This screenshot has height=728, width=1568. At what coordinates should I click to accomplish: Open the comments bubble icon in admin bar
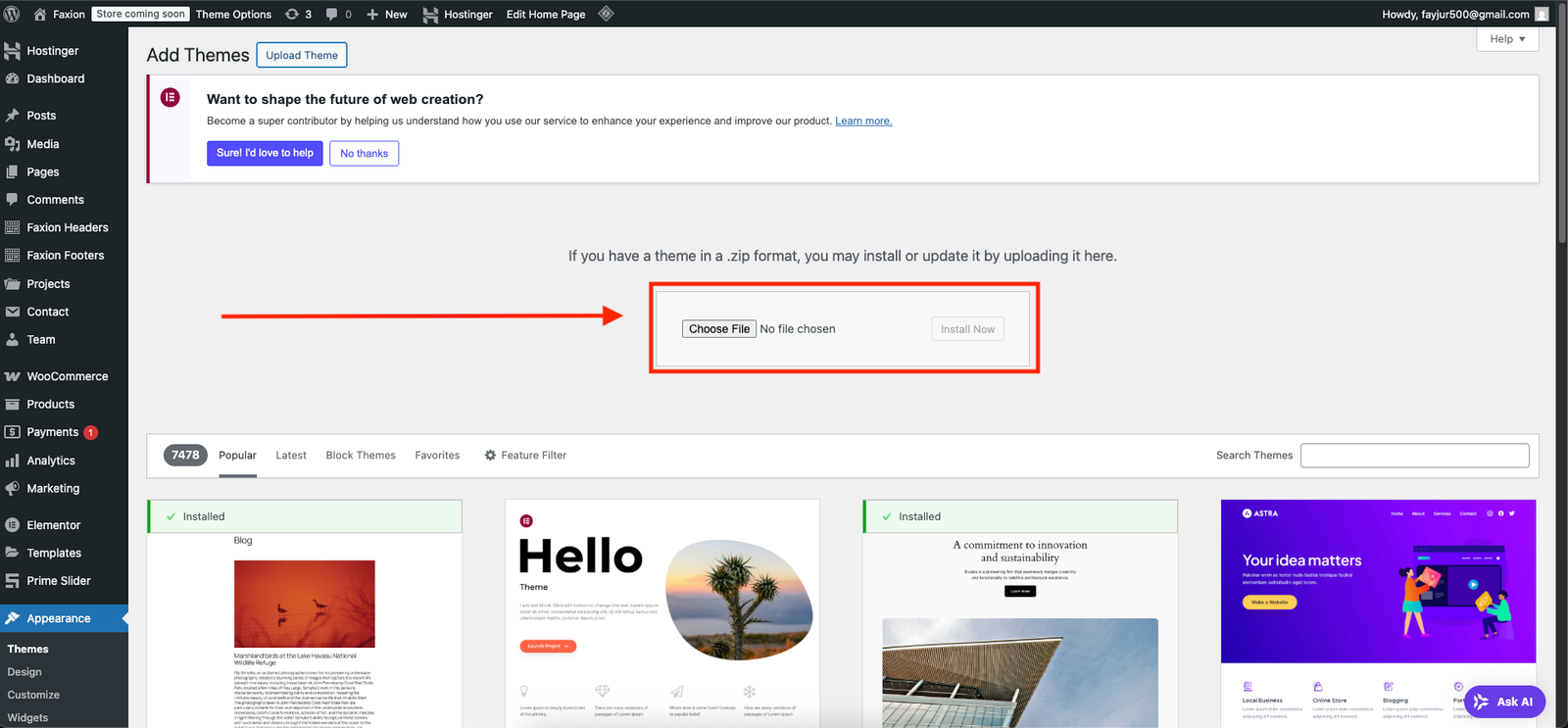click(332, 14)
